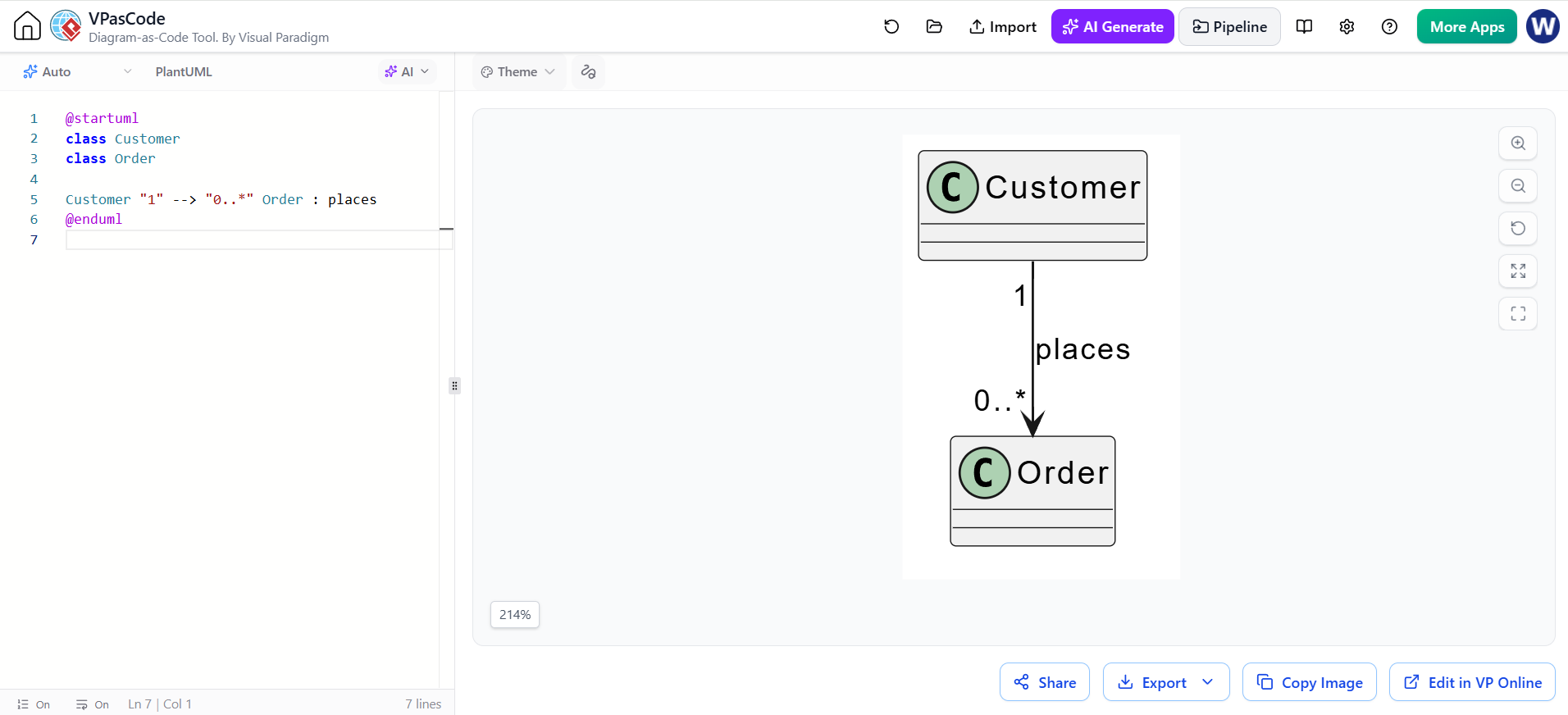Click the Customer class box in diagram
The width and height of the screenshot is (1568, 715).
(x=1032, y=206)
